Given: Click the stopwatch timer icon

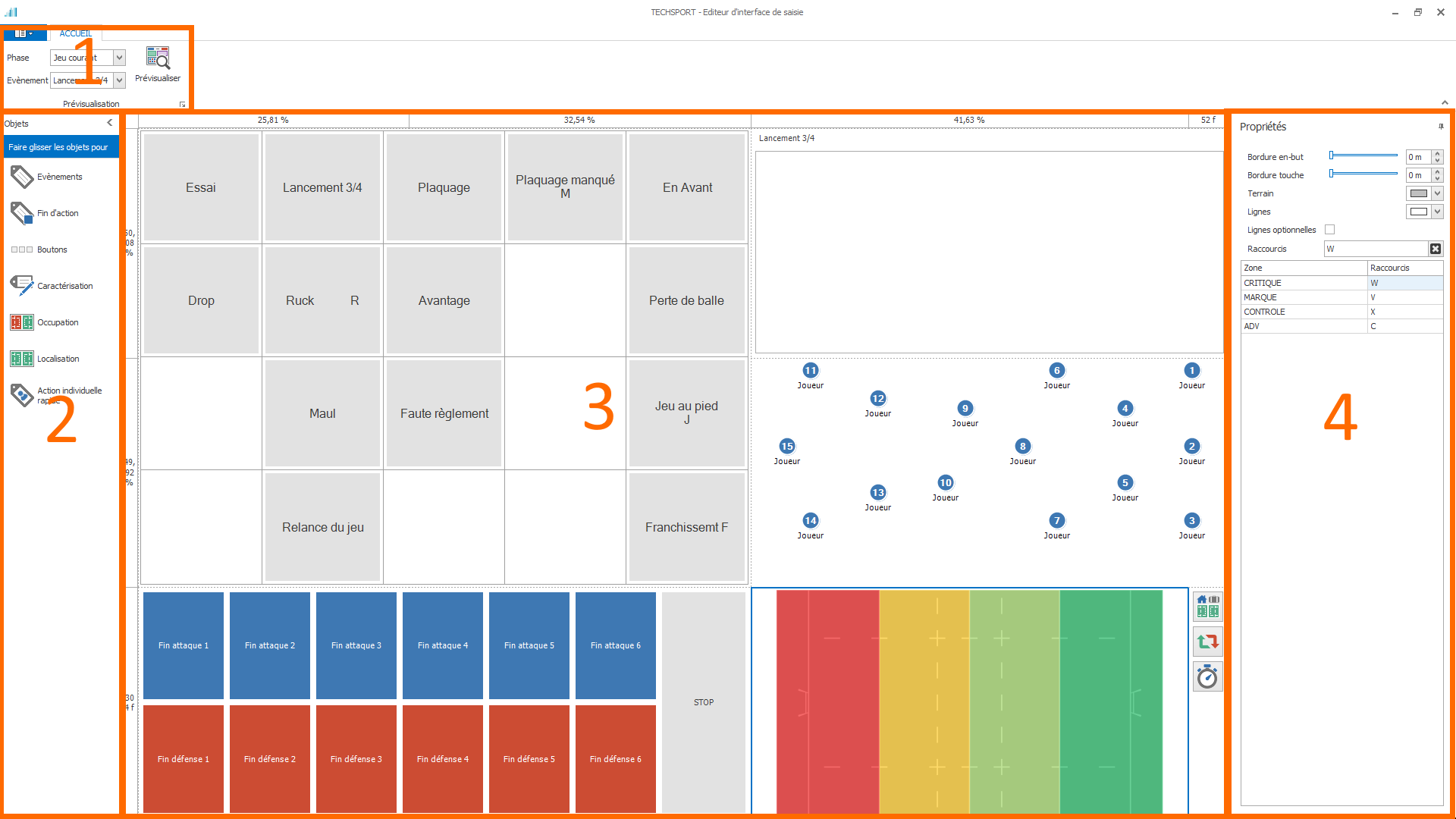Looking at the screenshot, I should pos(1208,676).
